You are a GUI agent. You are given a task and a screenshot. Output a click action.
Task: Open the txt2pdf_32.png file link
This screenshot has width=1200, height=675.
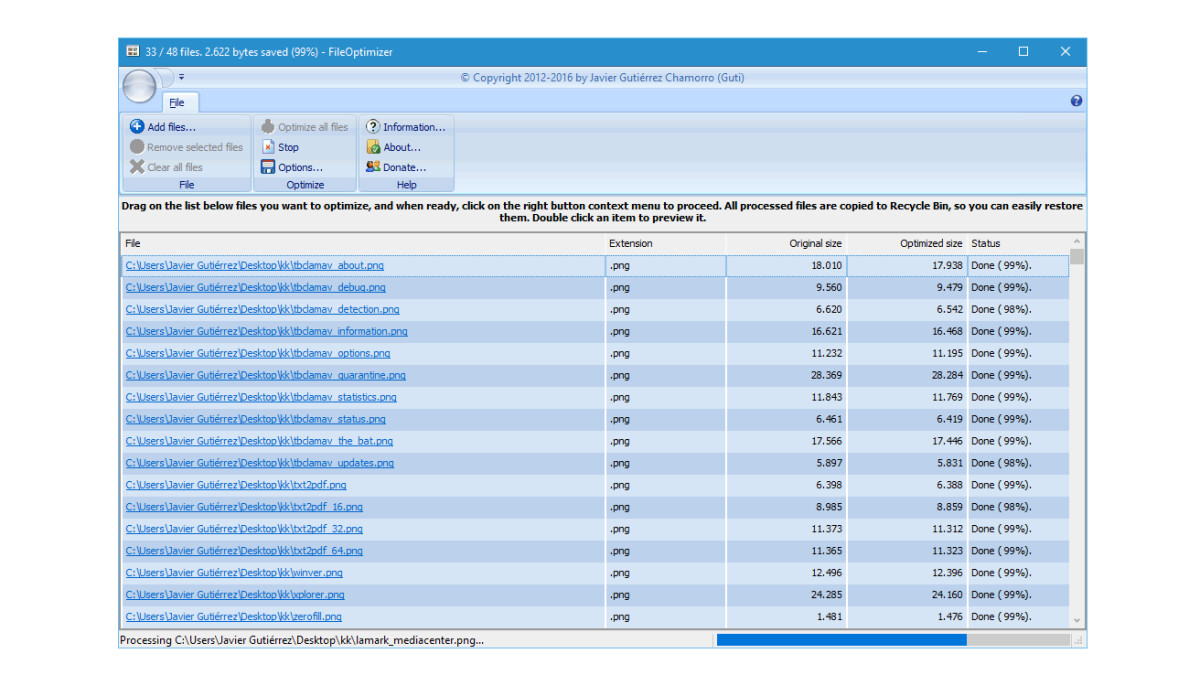244,529
